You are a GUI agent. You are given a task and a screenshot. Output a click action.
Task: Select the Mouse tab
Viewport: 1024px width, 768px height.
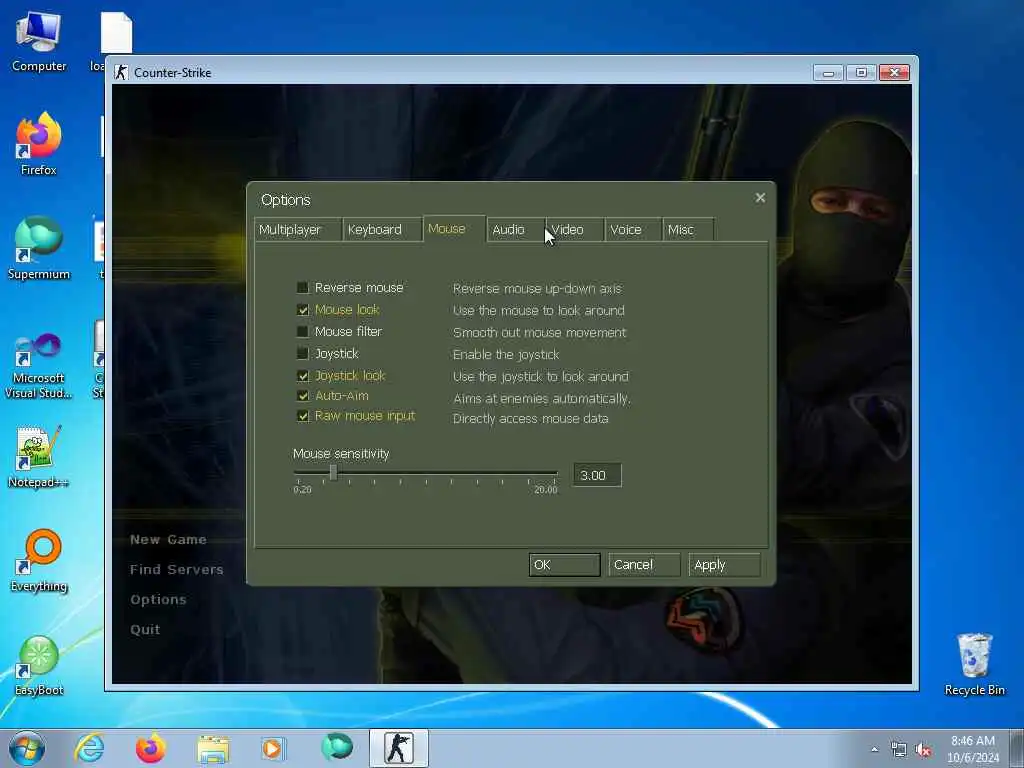pyautogui.click(x=455, y=229)
